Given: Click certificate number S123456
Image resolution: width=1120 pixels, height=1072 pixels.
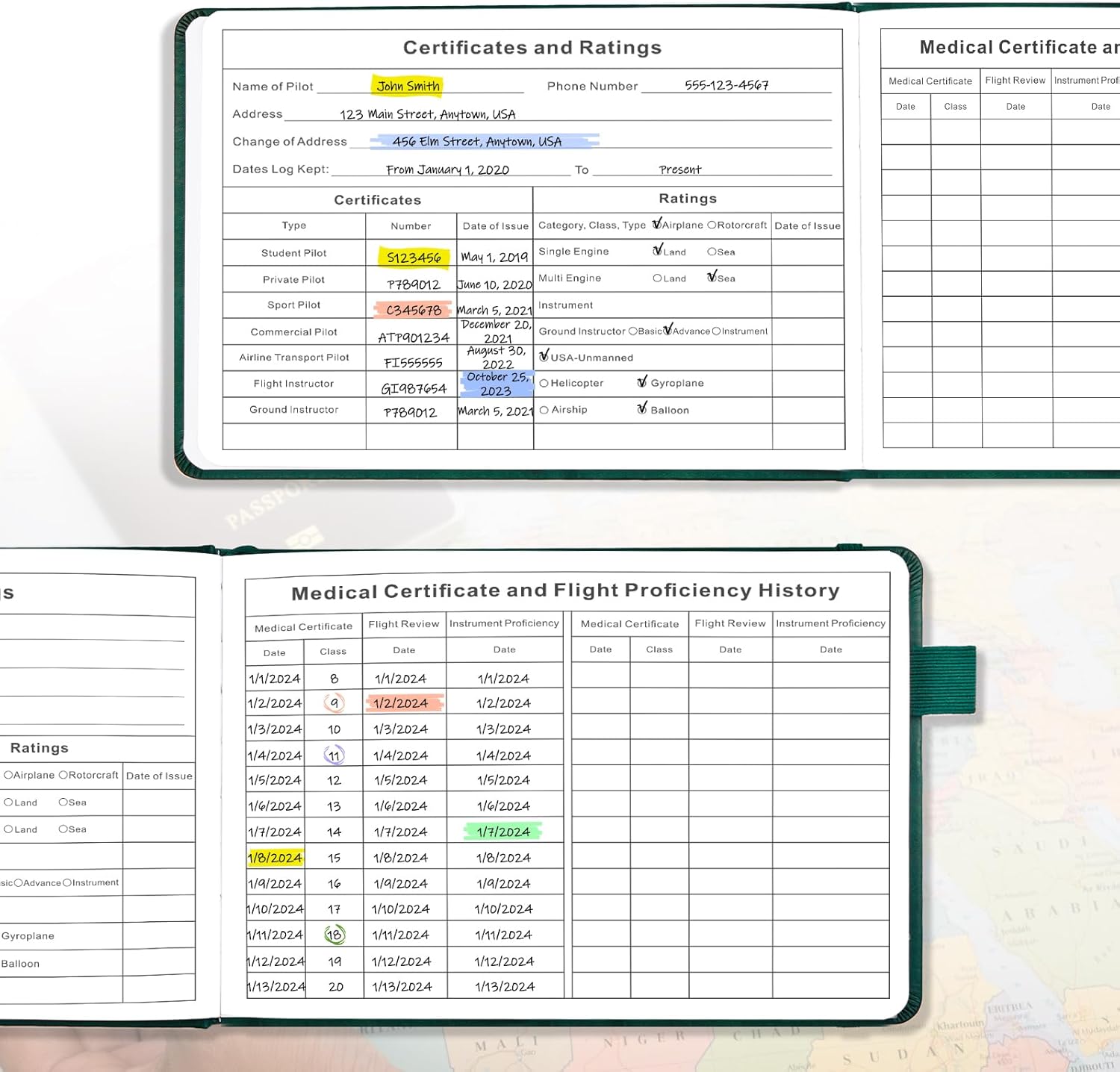Looking at the screenshot, I should (414, 258).
